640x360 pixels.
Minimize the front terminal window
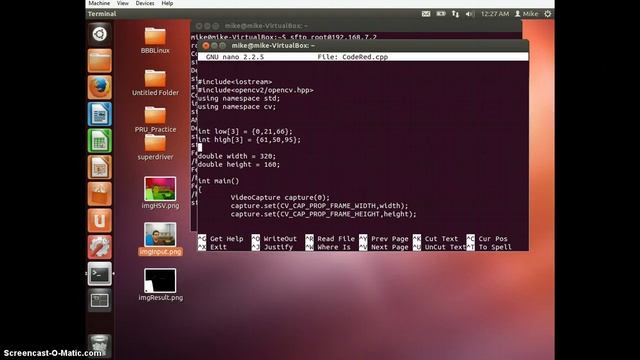tap(214, 46)
